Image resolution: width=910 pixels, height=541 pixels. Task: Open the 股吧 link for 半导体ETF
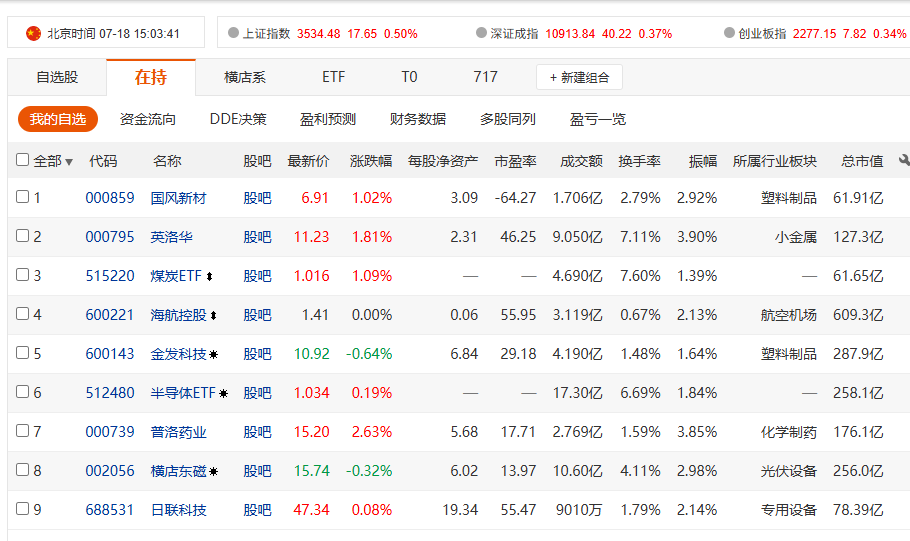(257, 393)
